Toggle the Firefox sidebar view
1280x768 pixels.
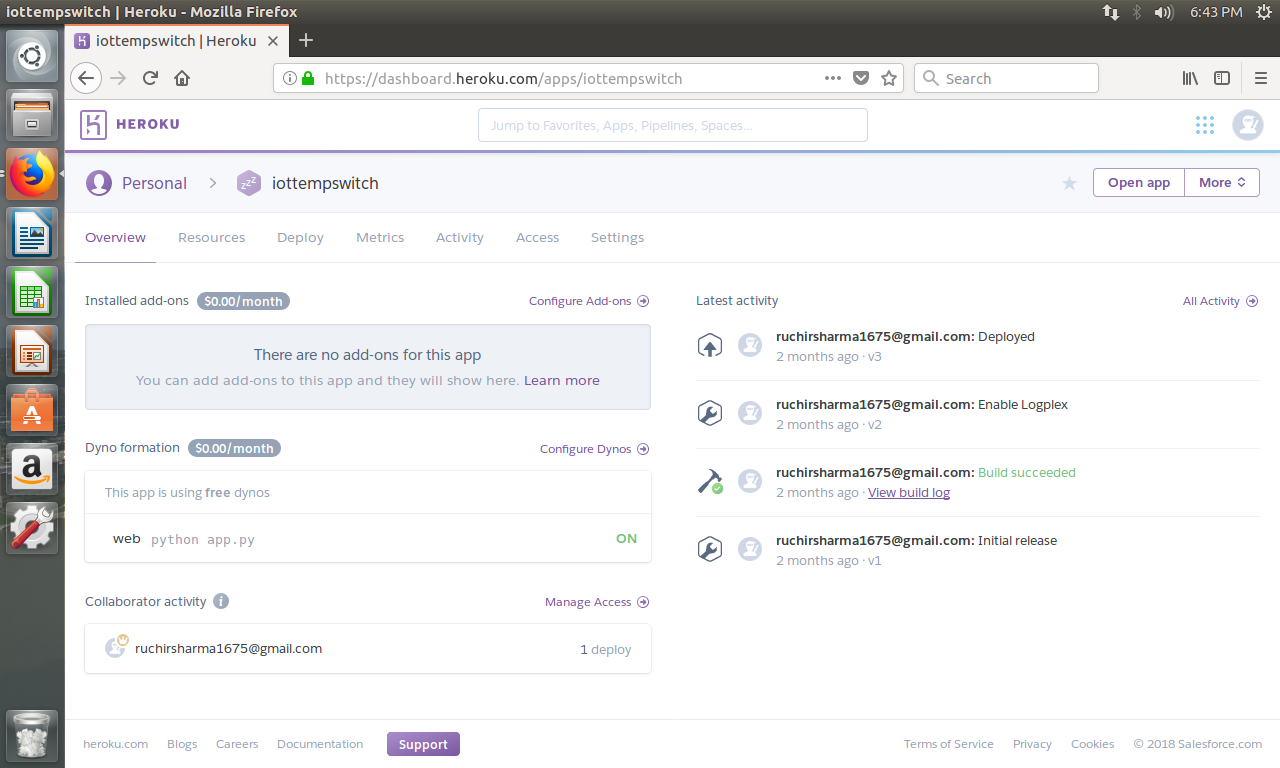click(1221, 78)
